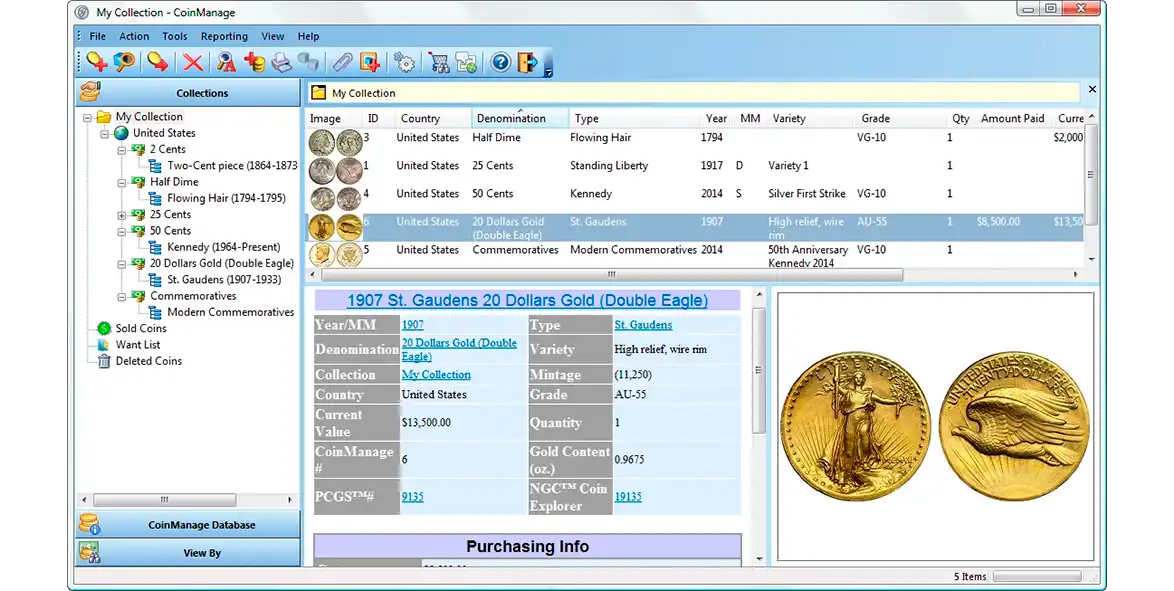Click the Sold Coins green dollar icon
1174x591 pixels.
(x=104, y=328)
